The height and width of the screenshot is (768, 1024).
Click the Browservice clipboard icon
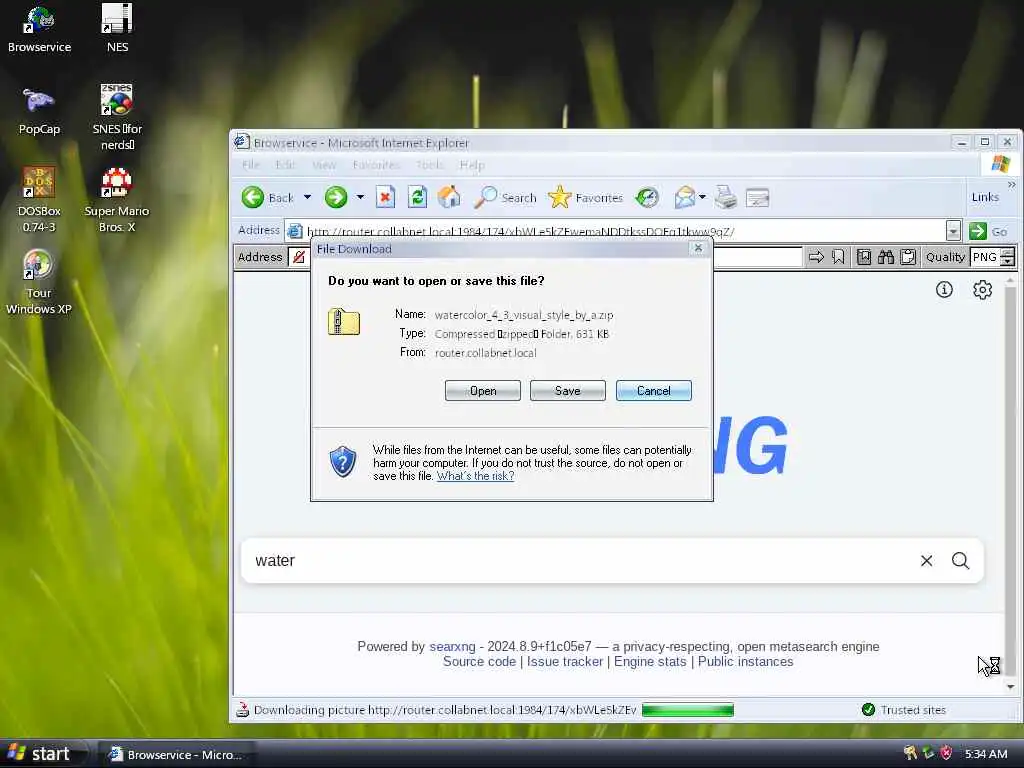908,257
